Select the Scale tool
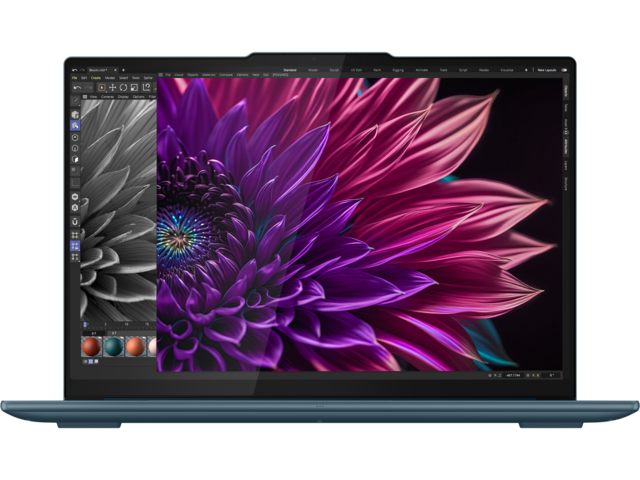Image resolution: width=640 pixels, height=480 pixels. 133,88
